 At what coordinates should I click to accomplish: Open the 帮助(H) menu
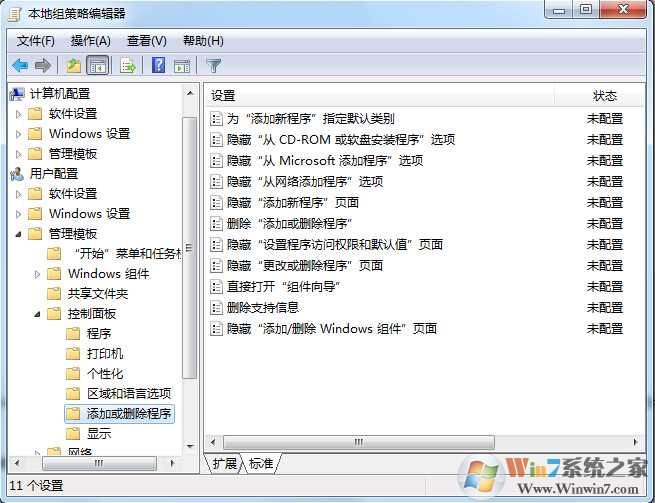tap(203, 41)
